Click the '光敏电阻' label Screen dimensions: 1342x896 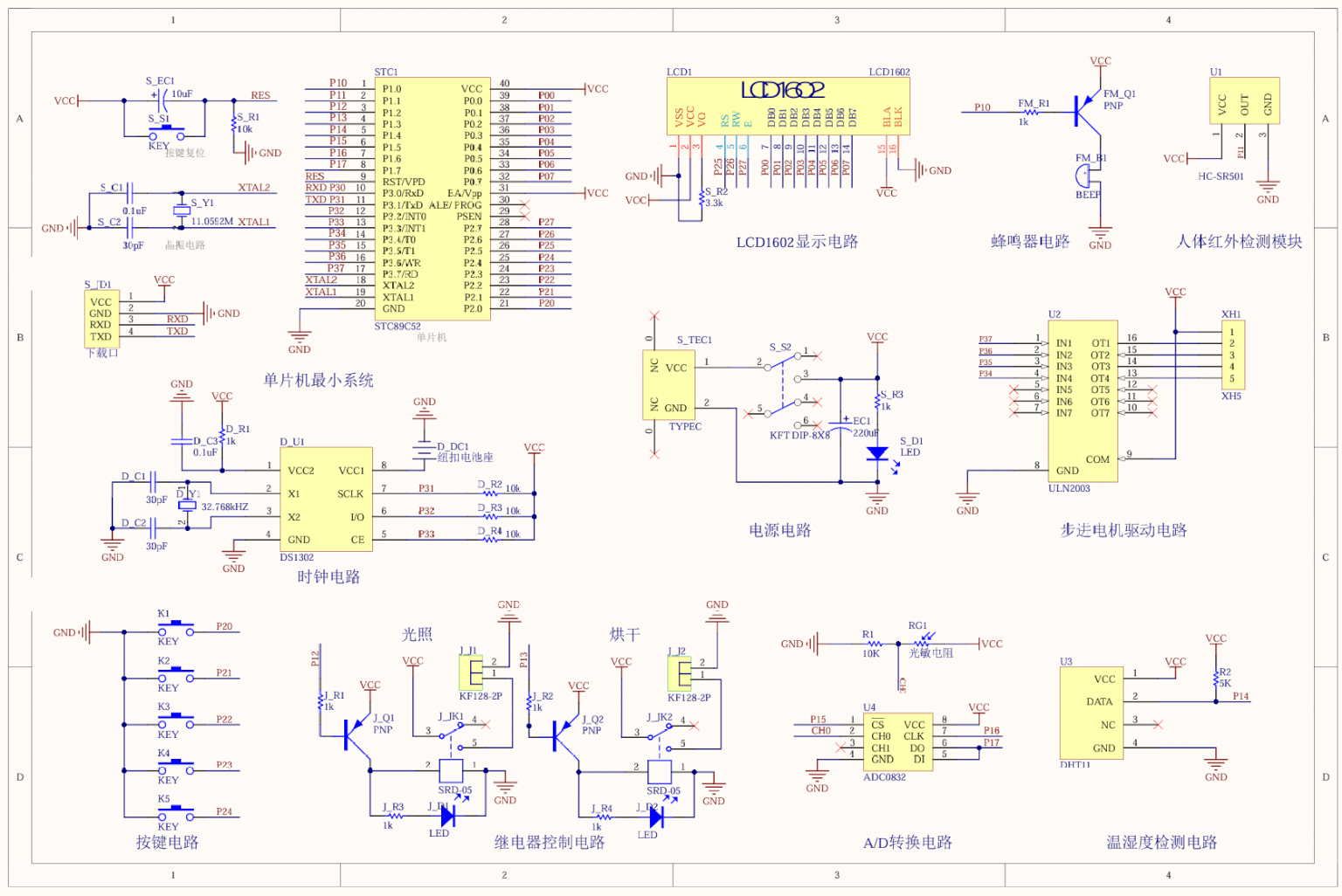(x=931, y=653)
